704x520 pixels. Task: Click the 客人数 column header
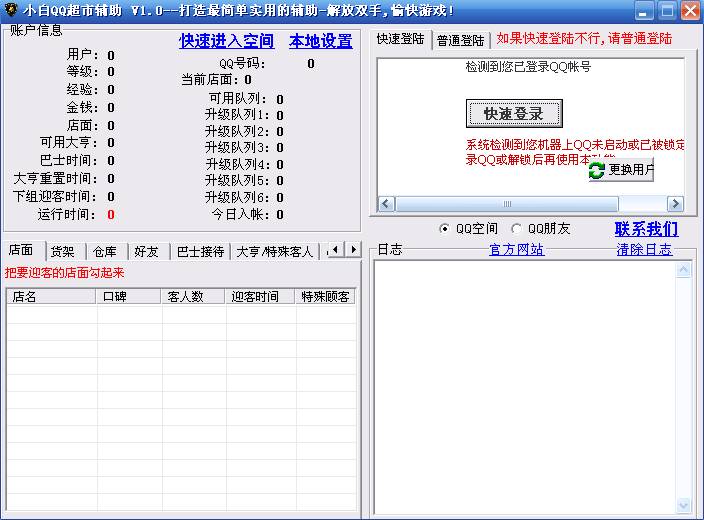pos(193,297)
